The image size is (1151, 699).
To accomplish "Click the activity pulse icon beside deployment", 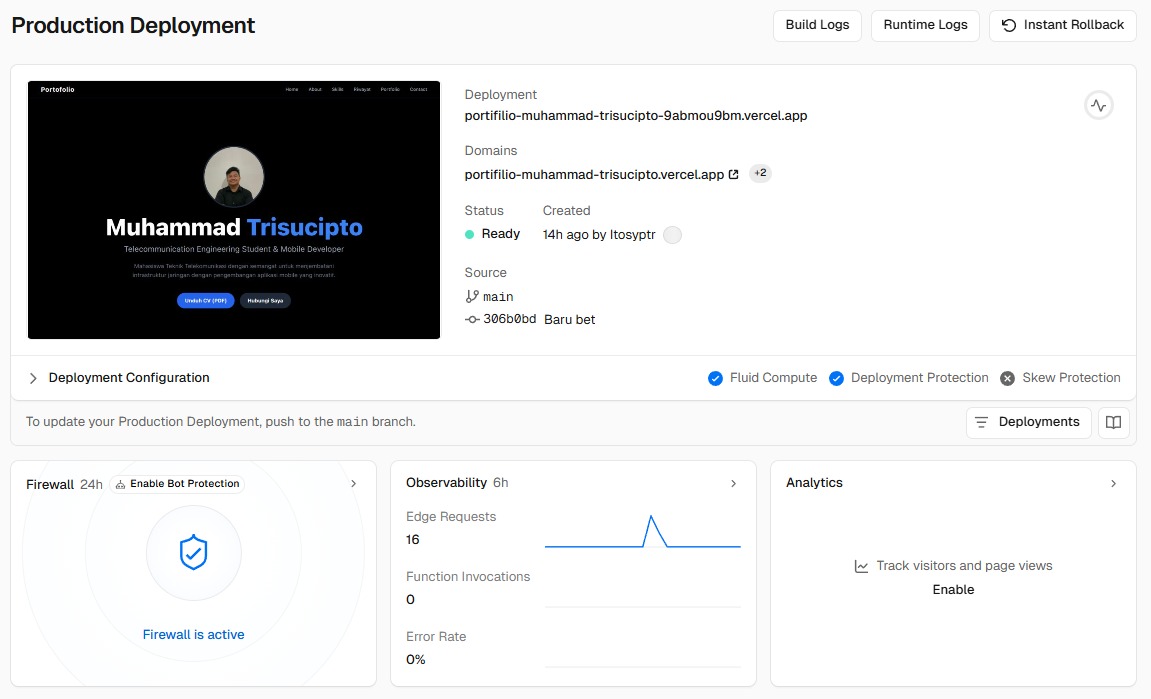I will [1098, 105].
